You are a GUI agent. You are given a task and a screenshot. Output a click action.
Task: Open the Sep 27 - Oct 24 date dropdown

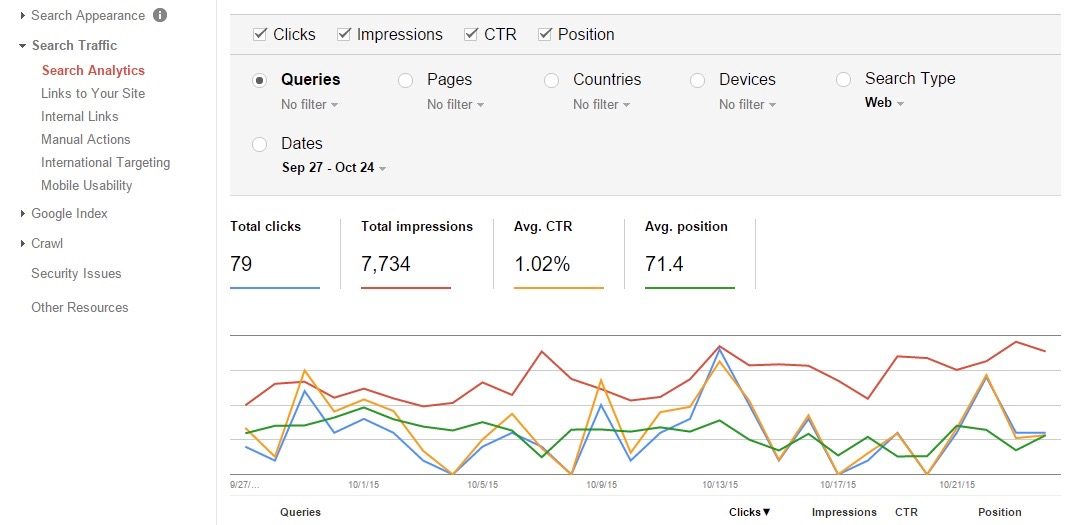[x=334, y=168]
